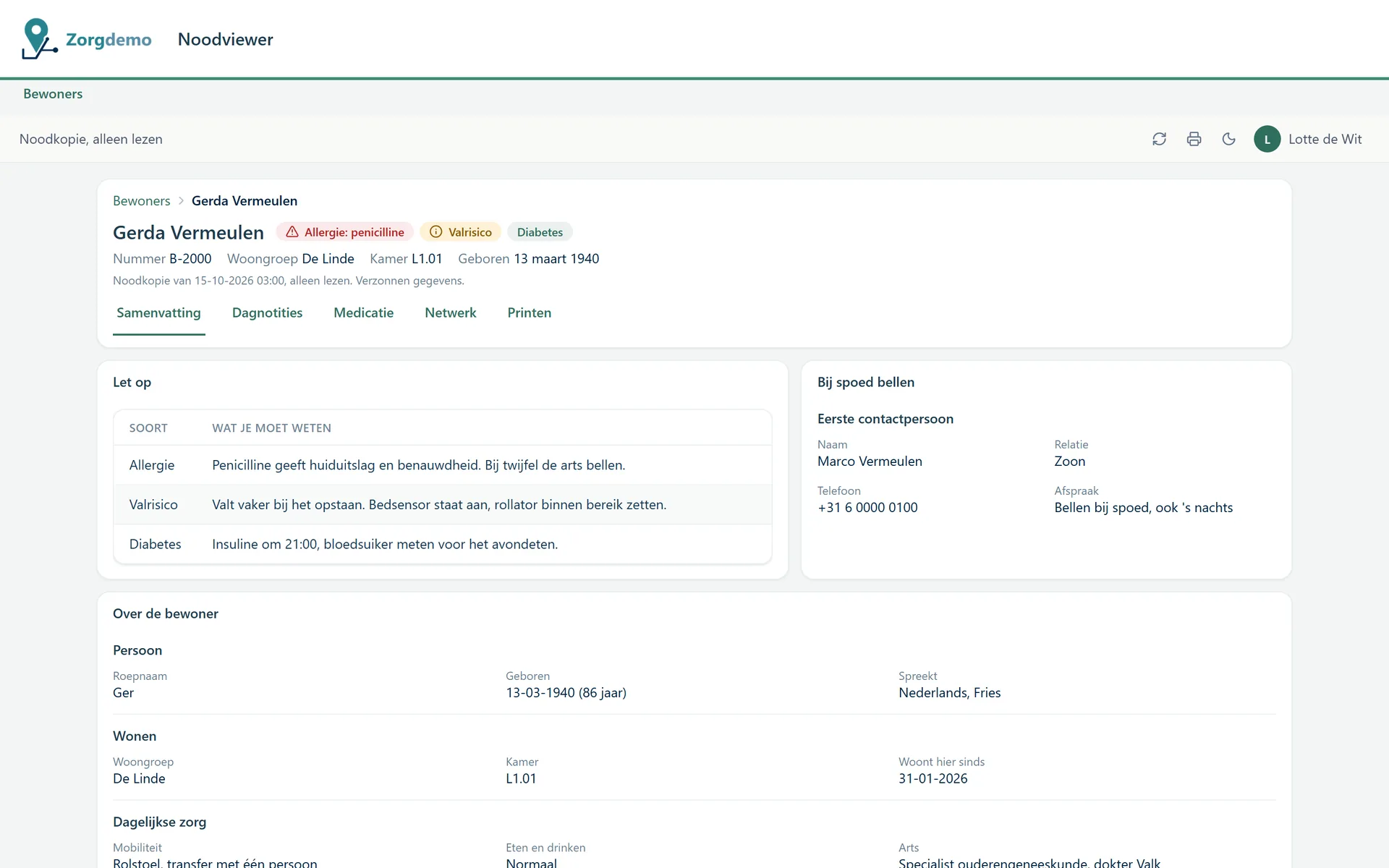Open the Printen tab

[530, 312]
